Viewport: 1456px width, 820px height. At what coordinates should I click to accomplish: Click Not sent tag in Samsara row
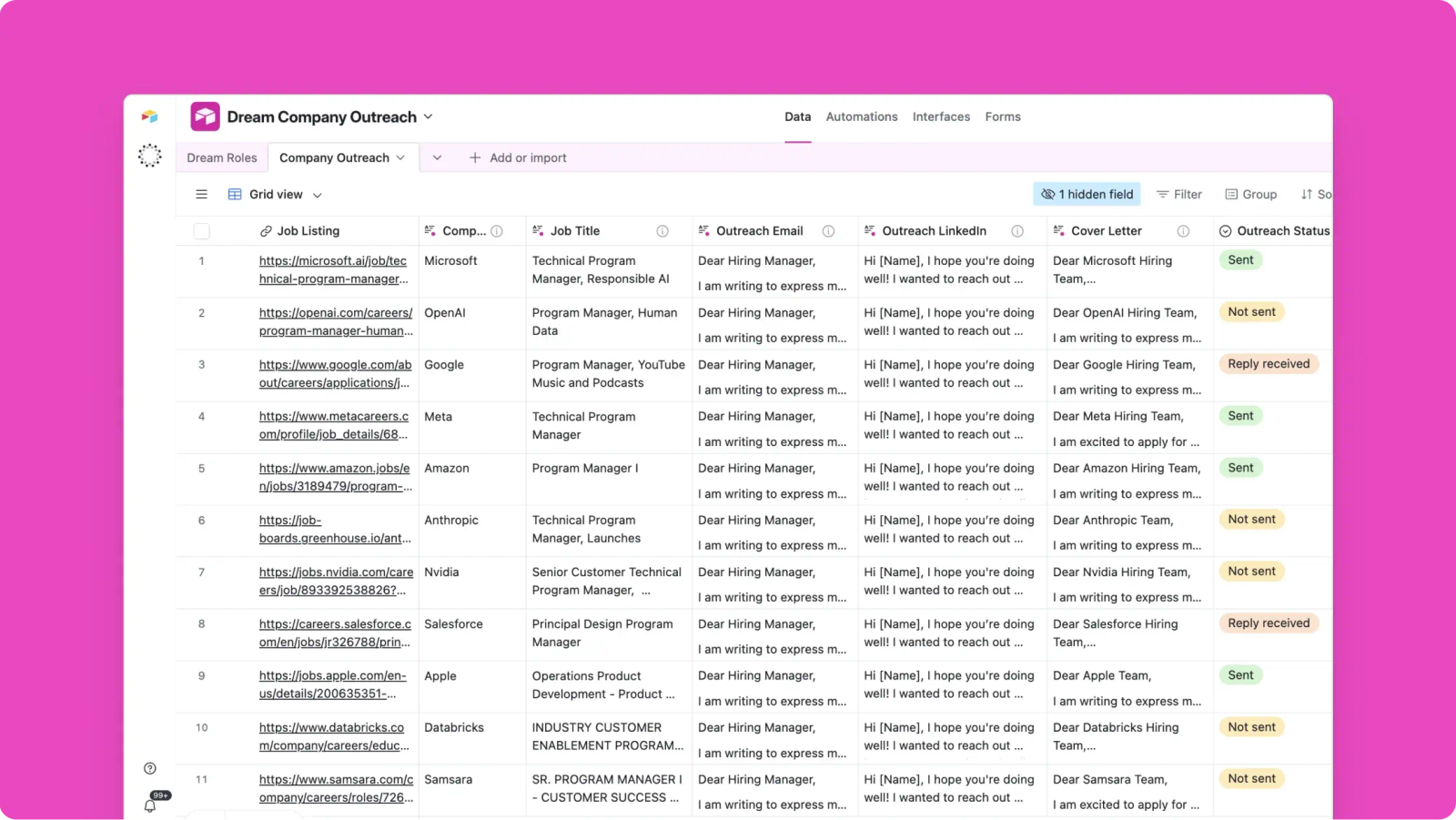pos(1251,778)
